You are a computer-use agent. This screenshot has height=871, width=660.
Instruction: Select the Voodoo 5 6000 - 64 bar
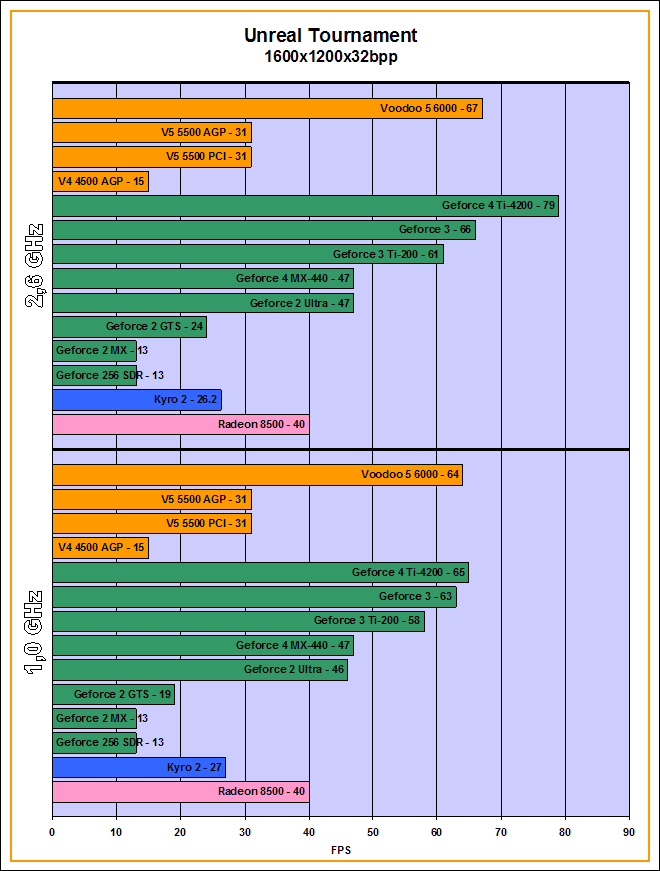click(257, 475)
